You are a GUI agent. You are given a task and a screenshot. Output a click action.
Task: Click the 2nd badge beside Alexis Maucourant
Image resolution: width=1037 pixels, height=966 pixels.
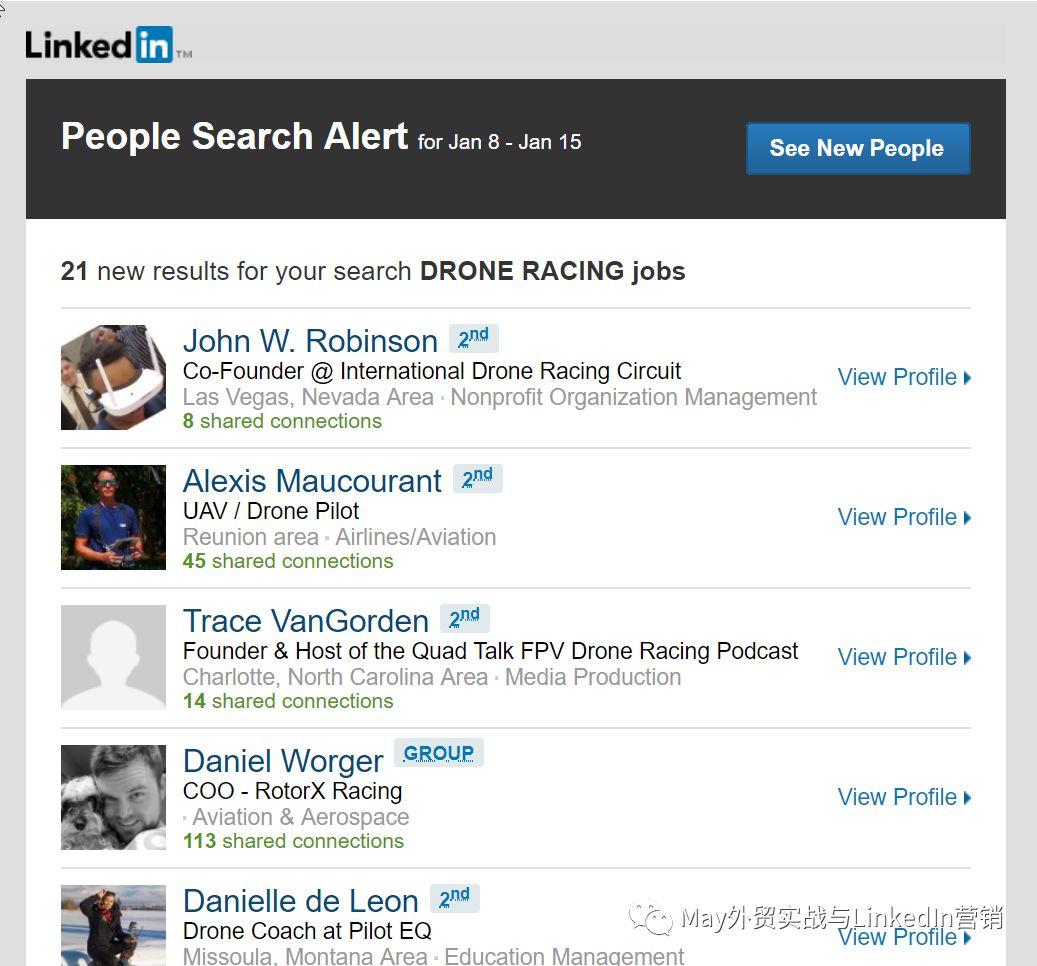click(x=477, y=478)
